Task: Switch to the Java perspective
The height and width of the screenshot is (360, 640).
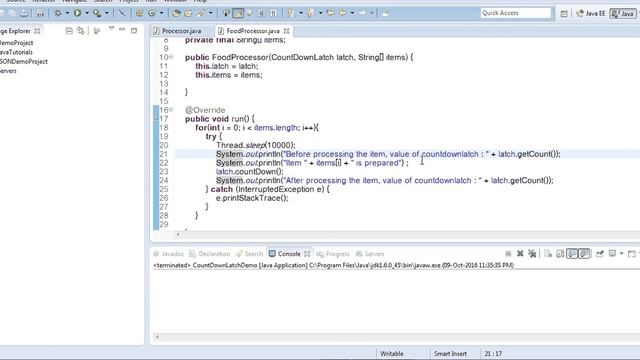Action: click(622, 13)
